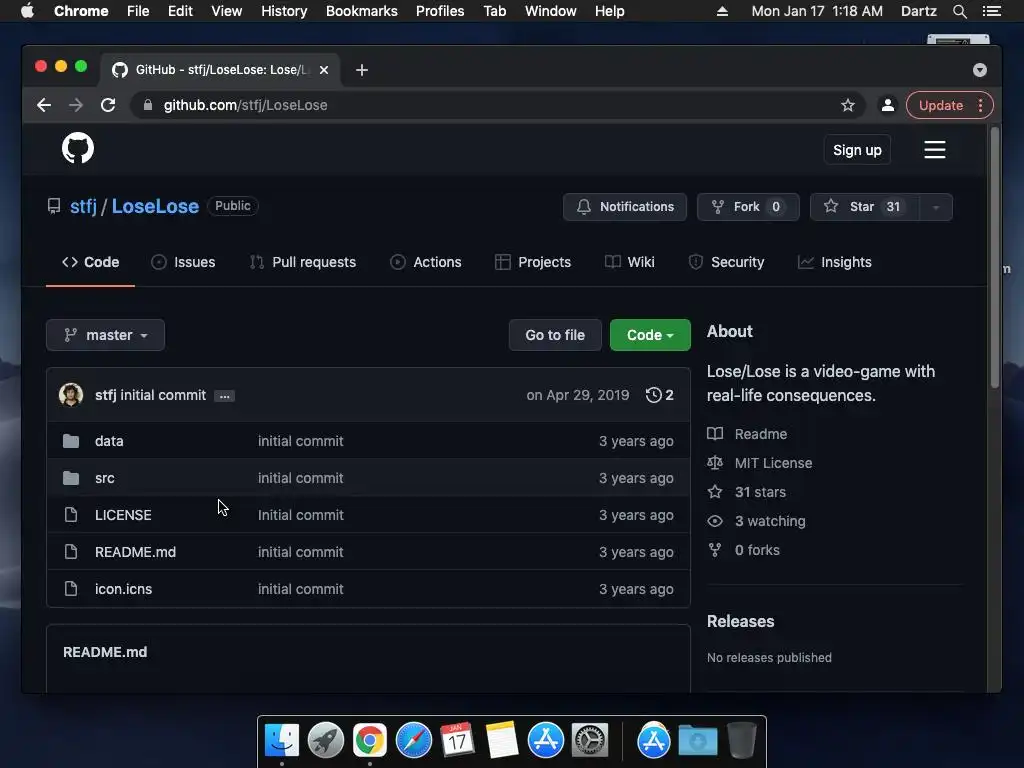Switch to the Issues tab
1024x768 pixels.
point(183,262)
